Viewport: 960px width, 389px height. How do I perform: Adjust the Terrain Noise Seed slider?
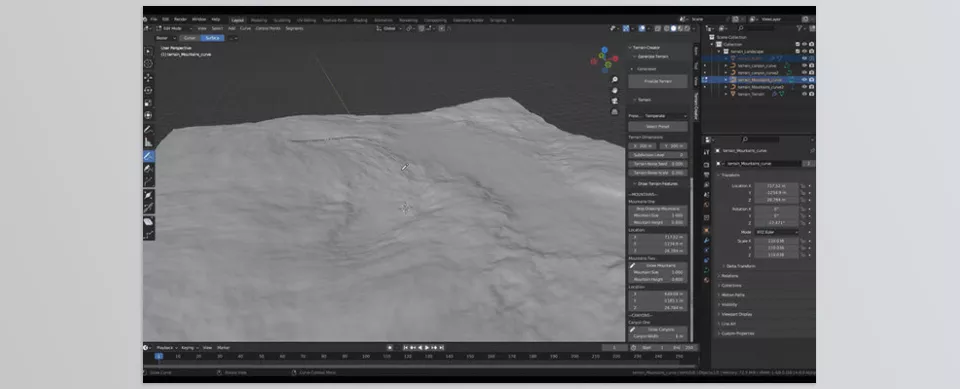[658, 164]
